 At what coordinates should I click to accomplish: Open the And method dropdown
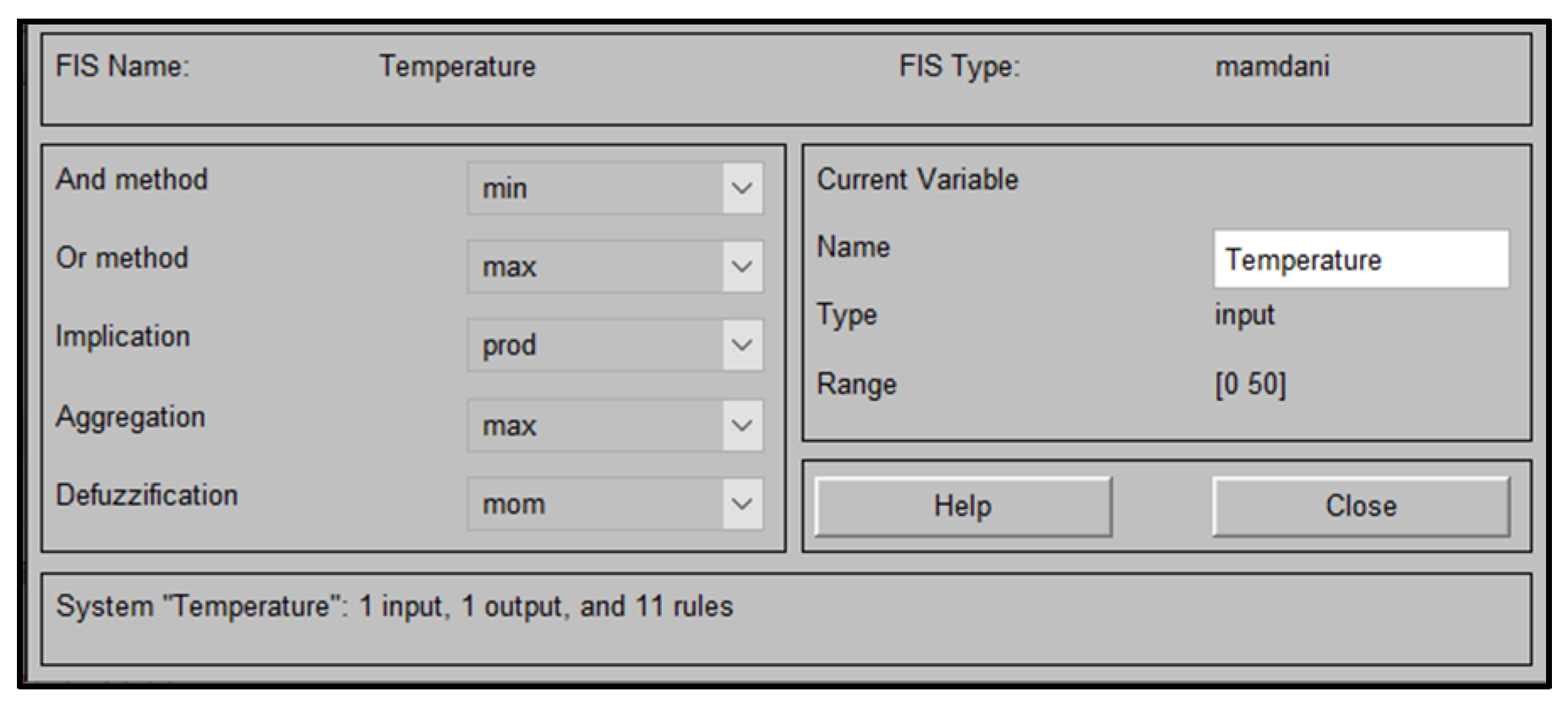pos(615,188)
